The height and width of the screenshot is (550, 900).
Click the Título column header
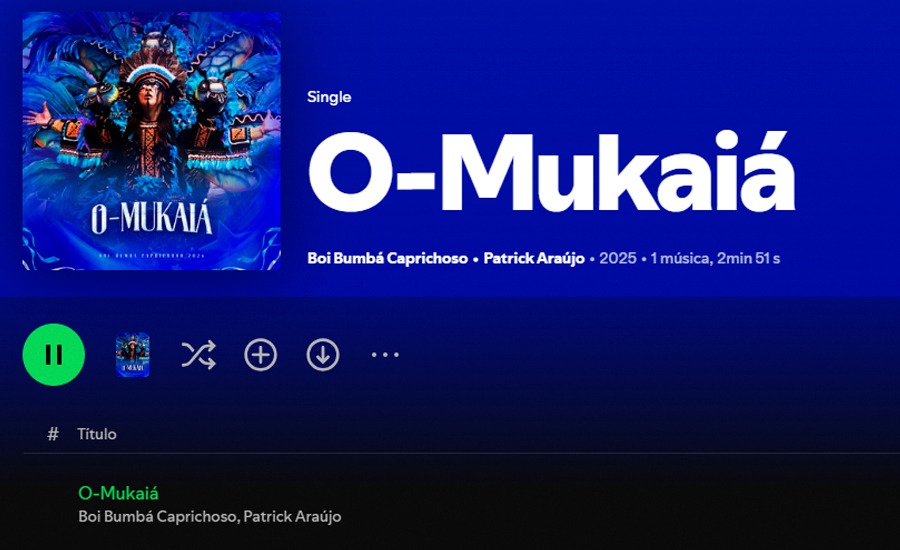[97, 434]
